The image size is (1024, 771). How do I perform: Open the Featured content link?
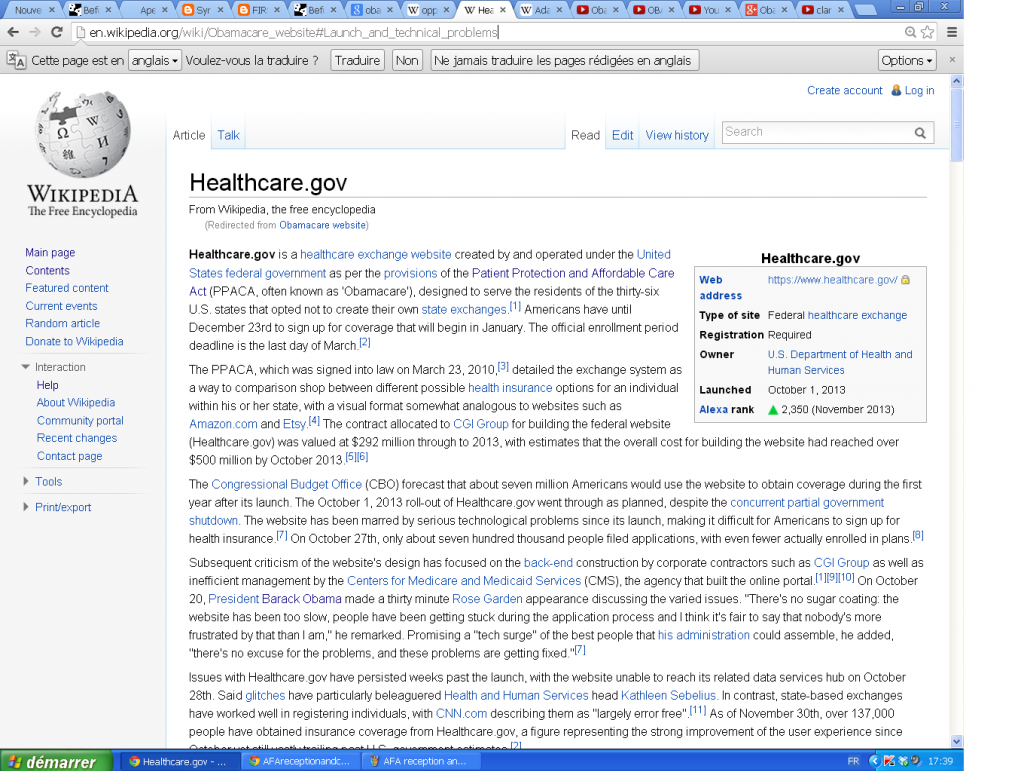67,288
